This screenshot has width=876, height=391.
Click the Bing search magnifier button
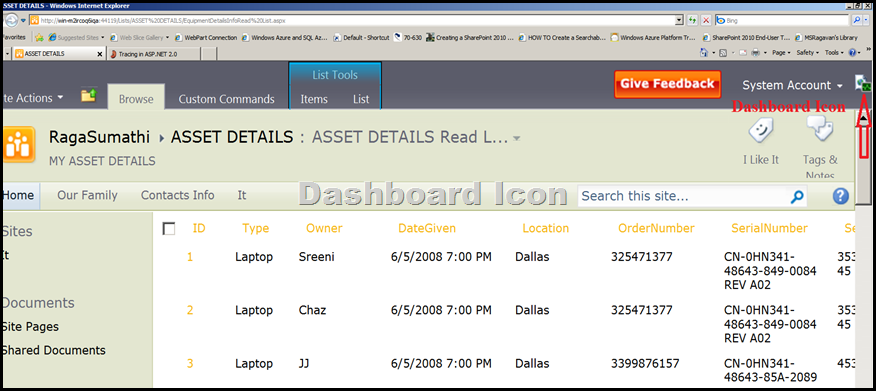(856, 20)
